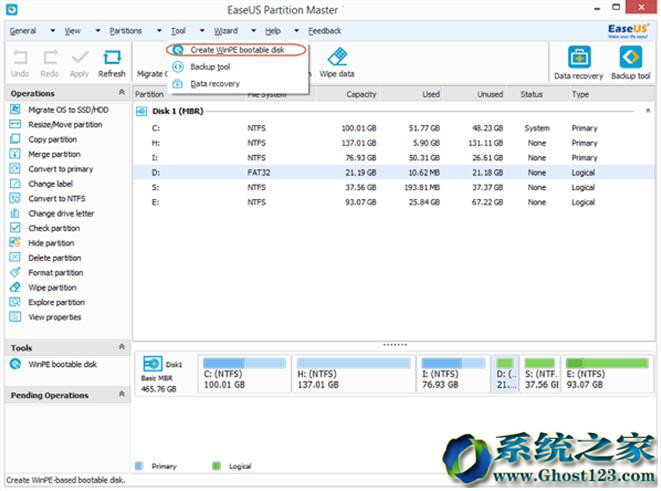Sort by the Status column header
The height and width of the screenshot is (491, 661).
coord(531,94)
